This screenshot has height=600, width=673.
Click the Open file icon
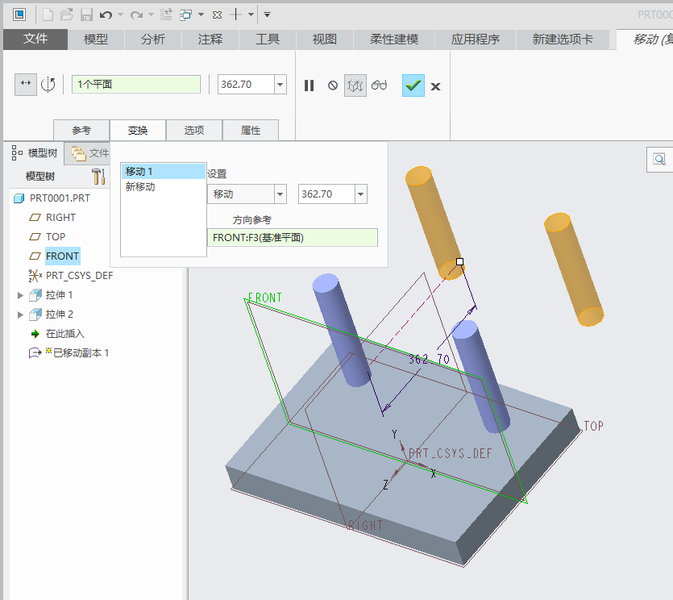[67, 15]
